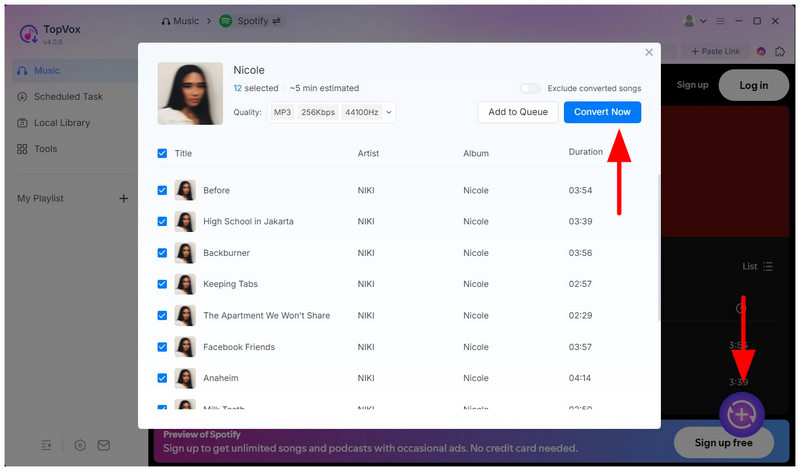Click the Artist column header

pyautogui.click(x=368, y=153)
